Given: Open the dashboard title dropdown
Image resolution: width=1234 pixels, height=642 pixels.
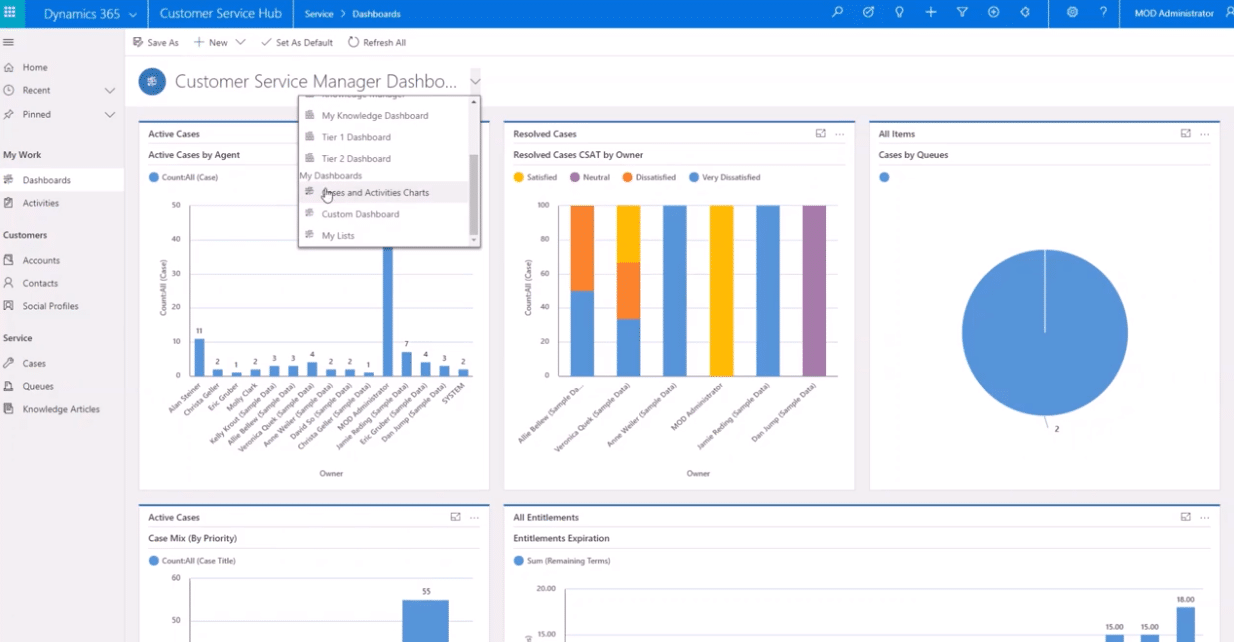Looking at the screenshot, I should (475, 81).
